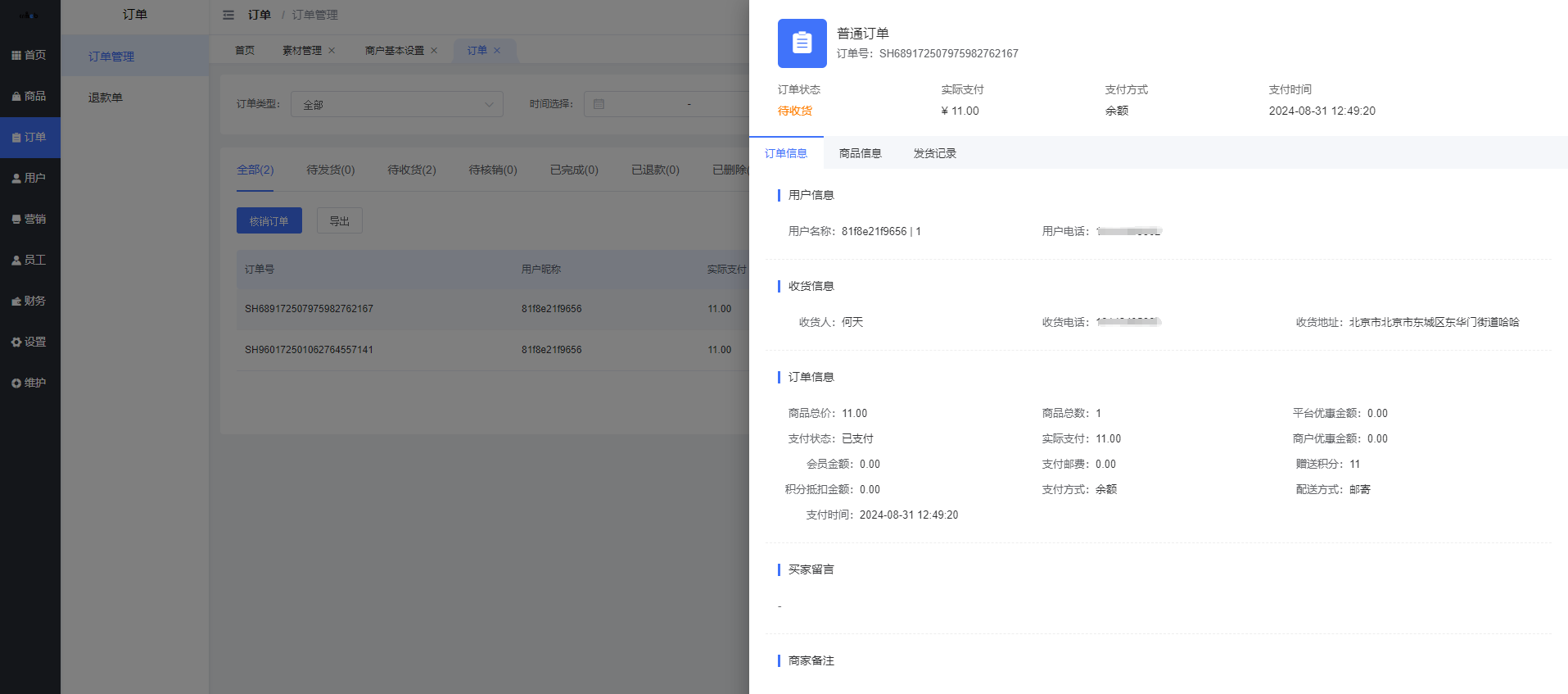This screenshot has width=1568, height=694.
Task: Close the 订单 page tab
Action: 497,50
